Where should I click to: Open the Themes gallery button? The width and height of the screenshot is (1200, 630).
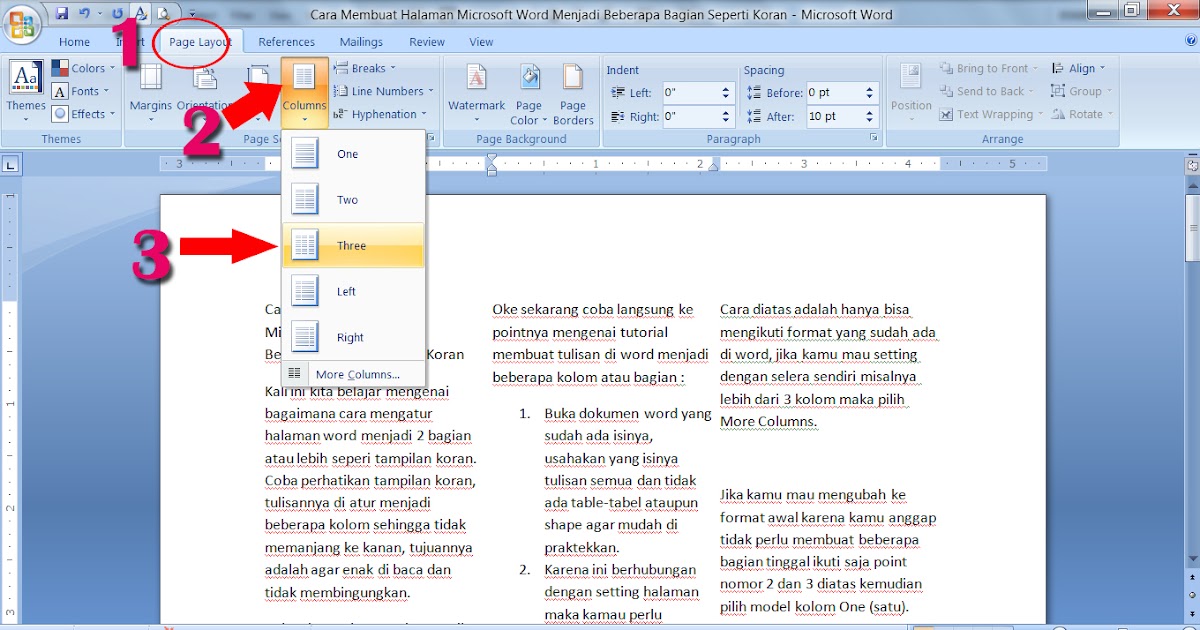click(26, 91)
